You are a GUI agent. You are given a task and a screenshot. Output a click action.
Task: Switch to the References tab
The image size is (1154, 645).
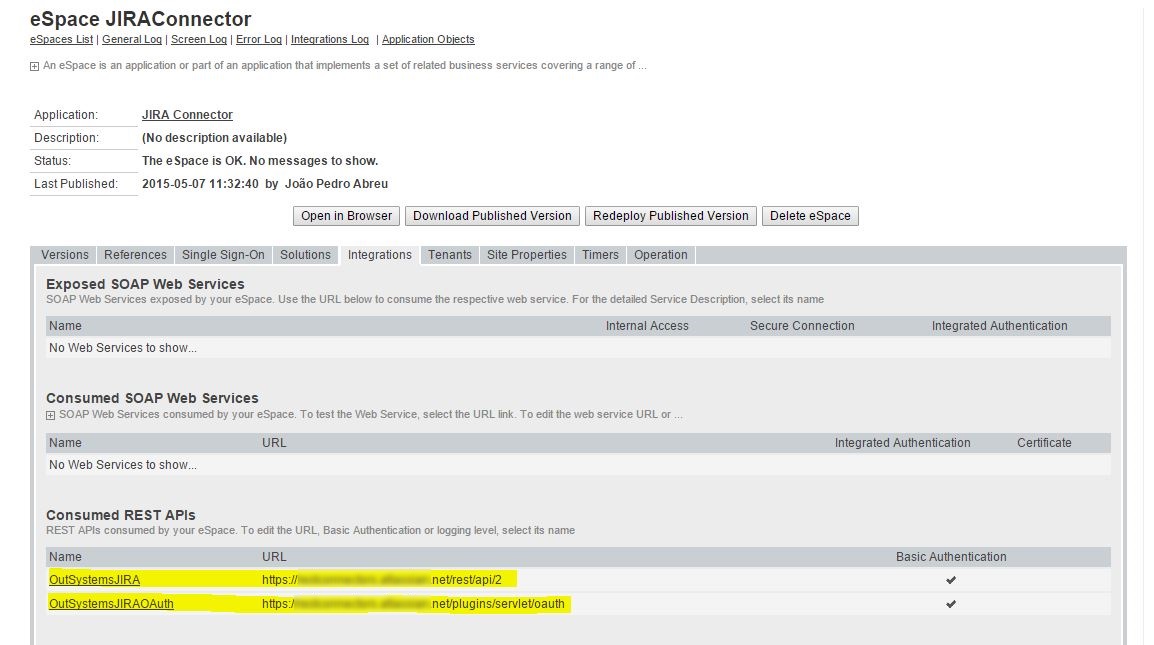(x=135, y=255)
